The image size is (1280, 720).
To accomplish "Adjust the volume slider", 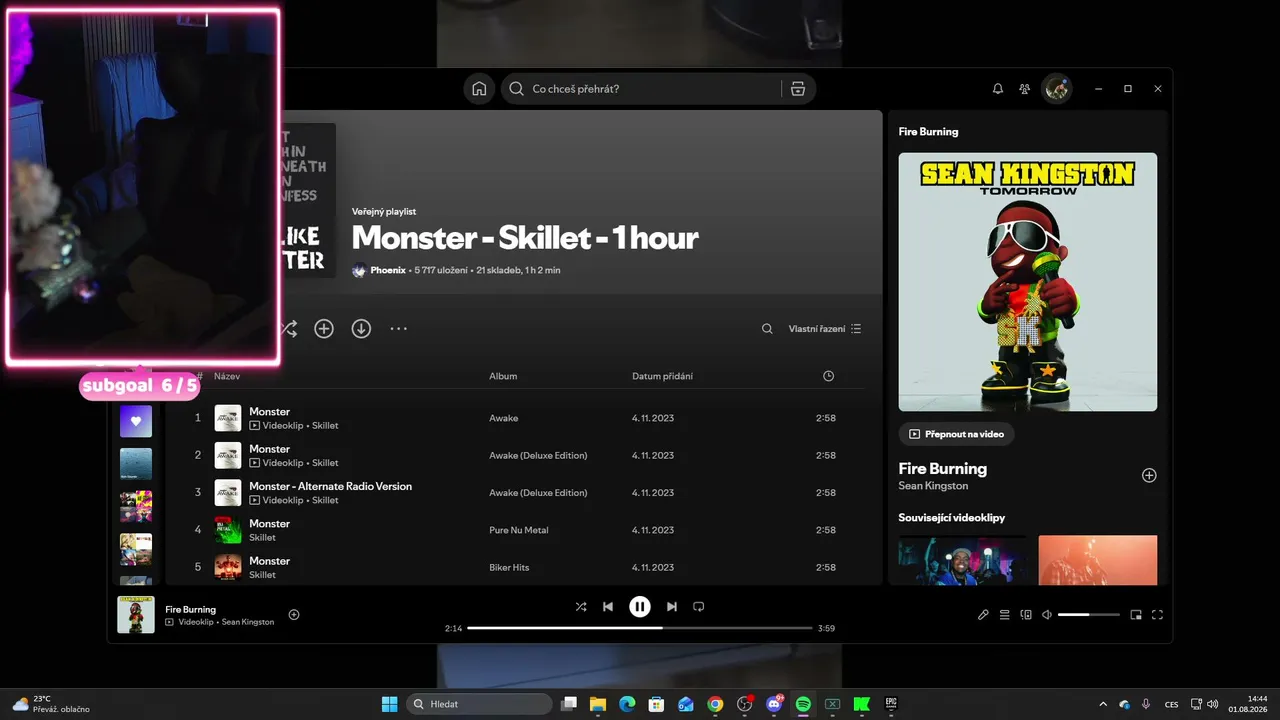I will [x=1088, y=615].
